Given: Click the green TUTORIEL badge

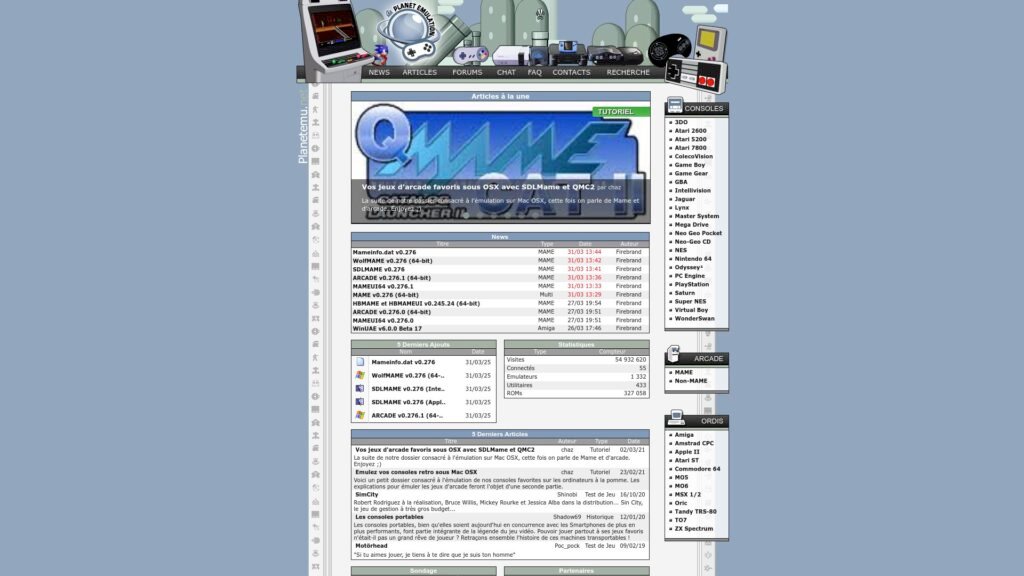Looking at the screenshot, I should [621, 112].
